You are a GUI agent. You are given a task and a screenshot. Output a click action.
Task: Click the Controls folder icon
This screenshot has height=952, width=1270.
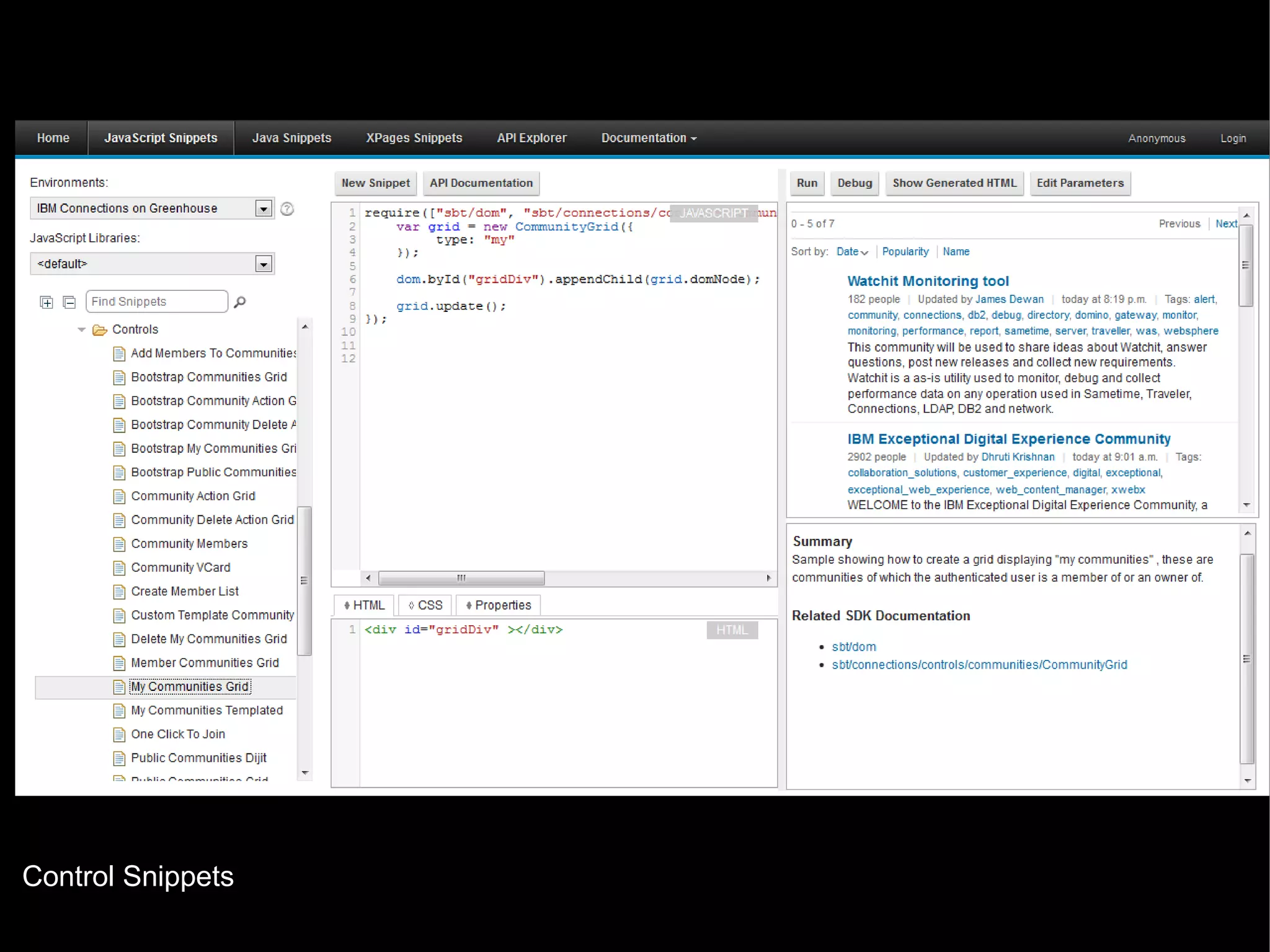(100, 330)
